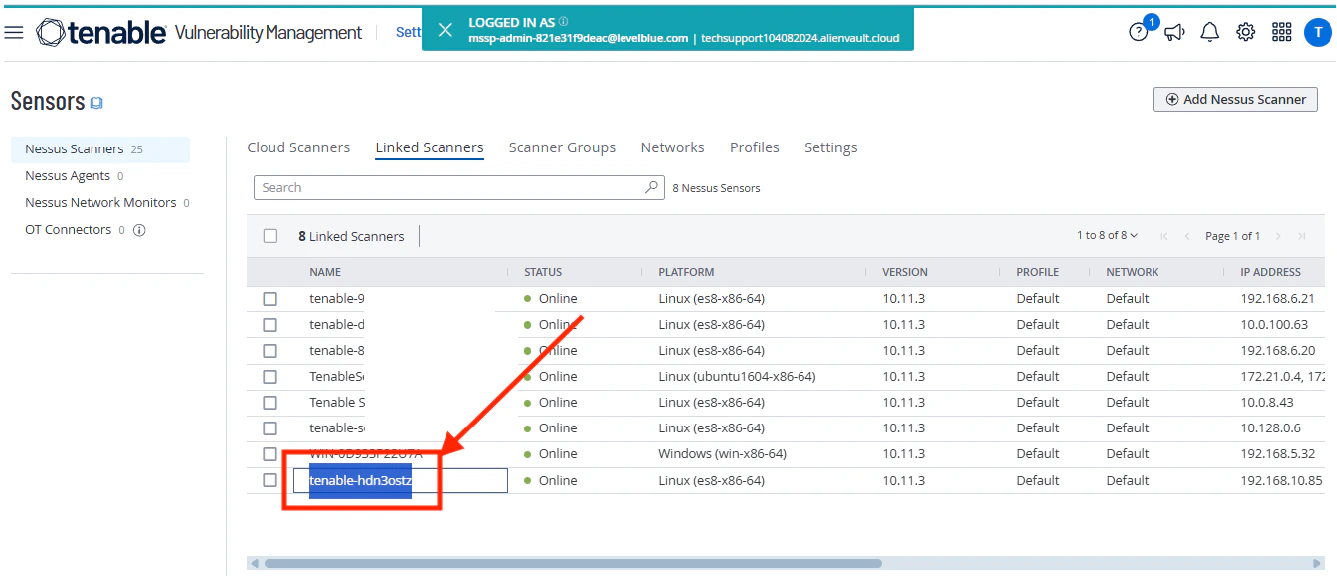Viewport: 1337px width, 576px height.
Task: Tick the checkbox for the Windows scanner row
Action: click(x=270, y=454)
